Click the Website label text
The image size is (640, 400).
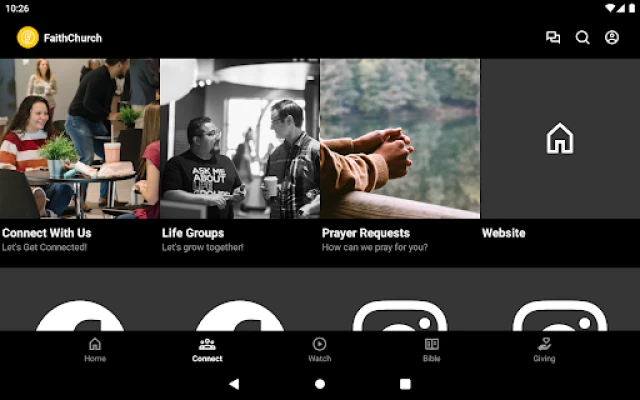pos(503,233)
